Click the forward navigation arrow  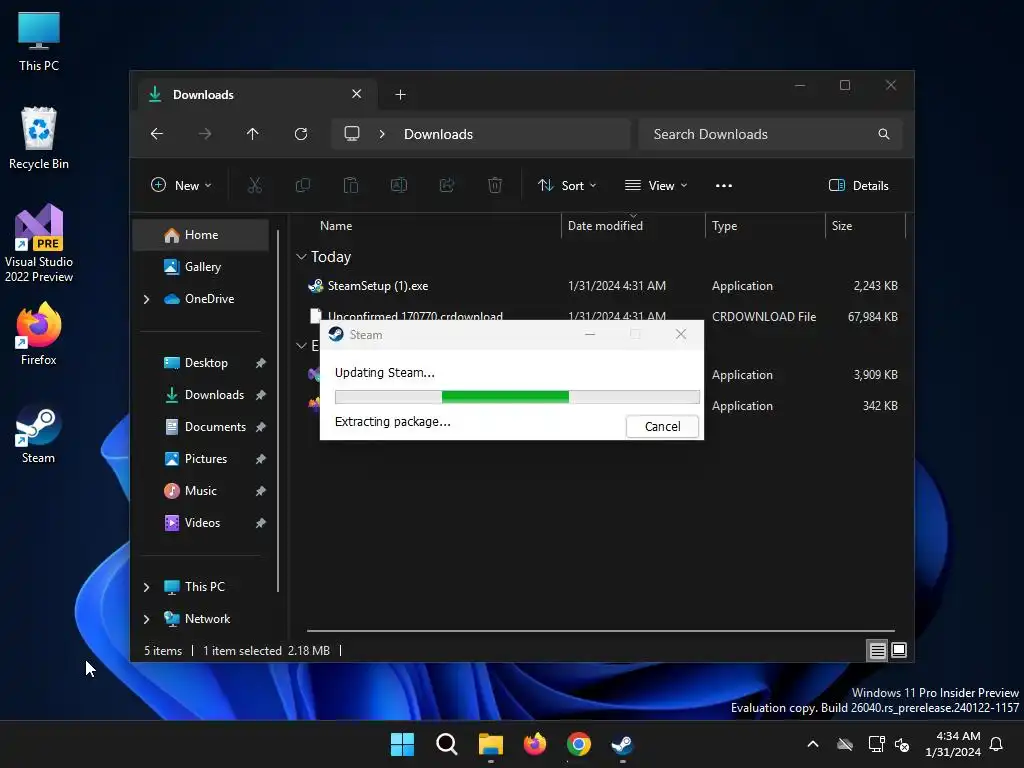(x=204, y=134)
